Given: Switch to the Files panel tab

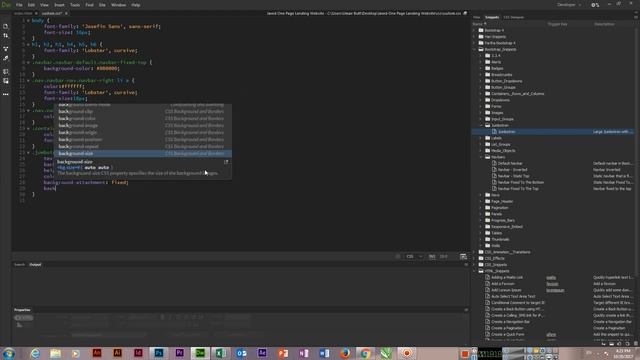Looking at the screenshot, I should click(x=477, y=17).
